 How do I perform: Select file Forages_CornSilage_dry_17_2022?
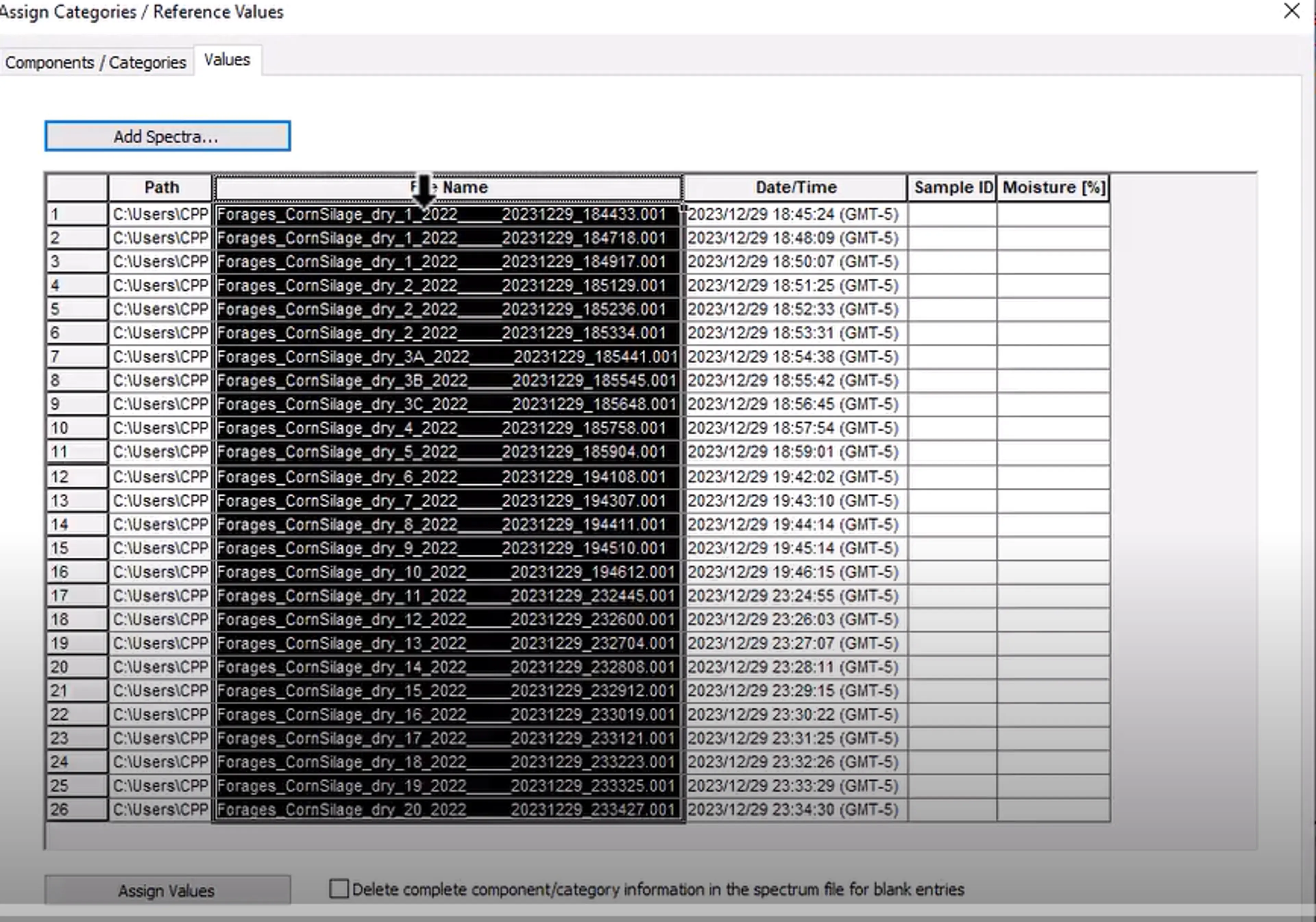tap(448, 739)
